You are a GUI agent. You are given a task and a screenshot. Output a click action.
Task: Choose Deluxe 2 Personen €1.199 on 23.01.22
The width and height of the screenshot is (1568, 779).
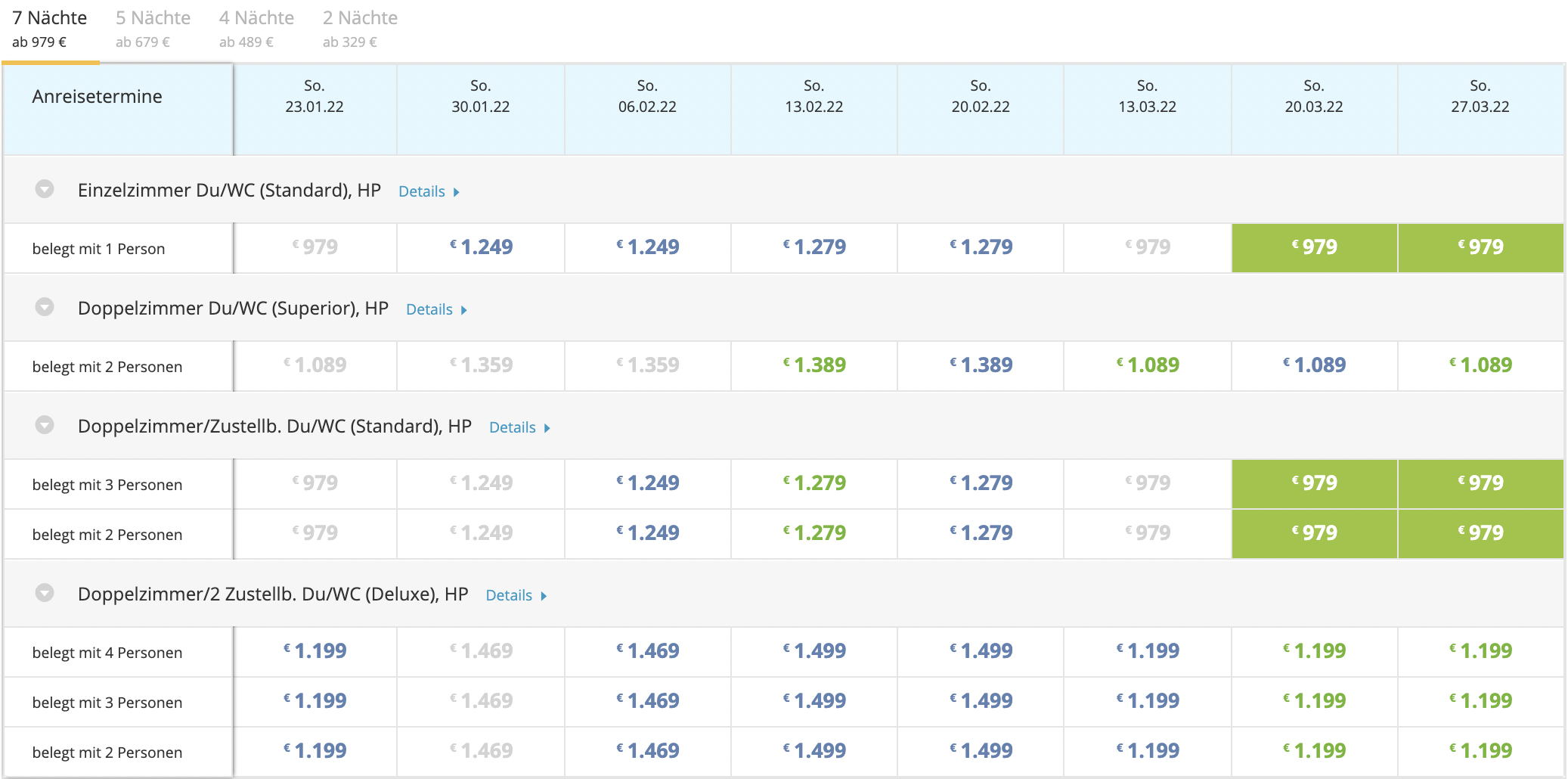tap(315, 751)
